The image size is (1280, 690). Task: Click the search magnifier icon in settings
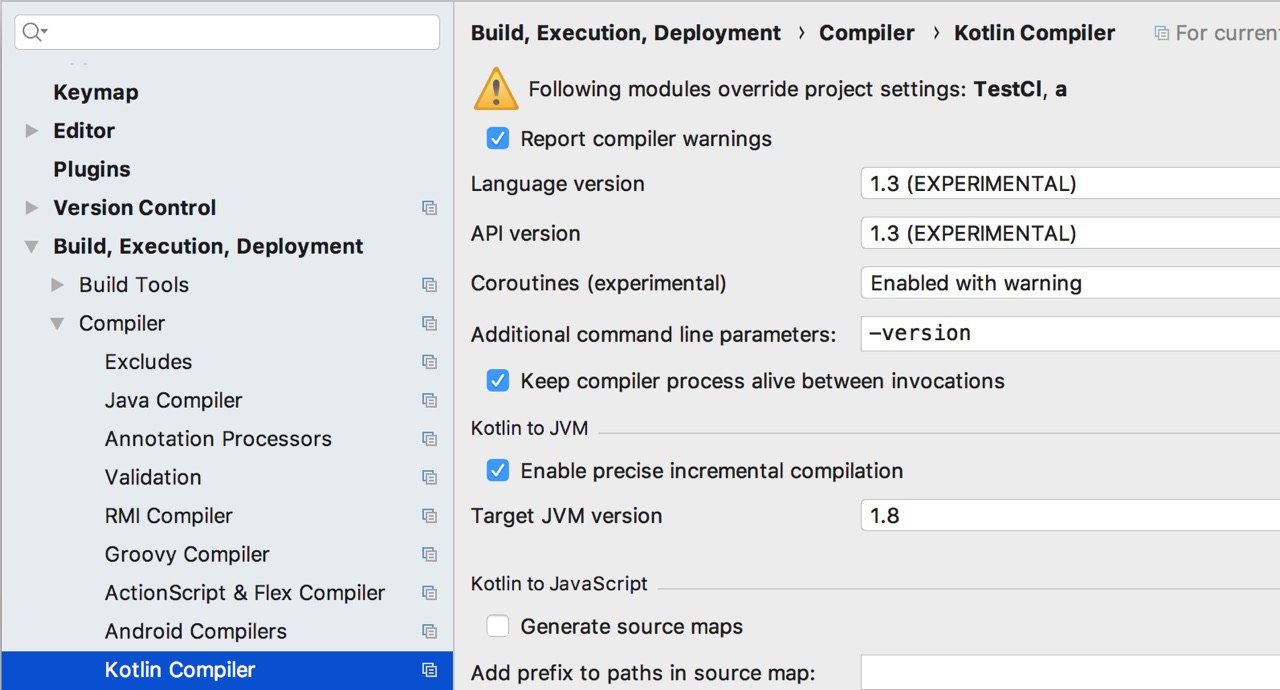click(34, 32)
